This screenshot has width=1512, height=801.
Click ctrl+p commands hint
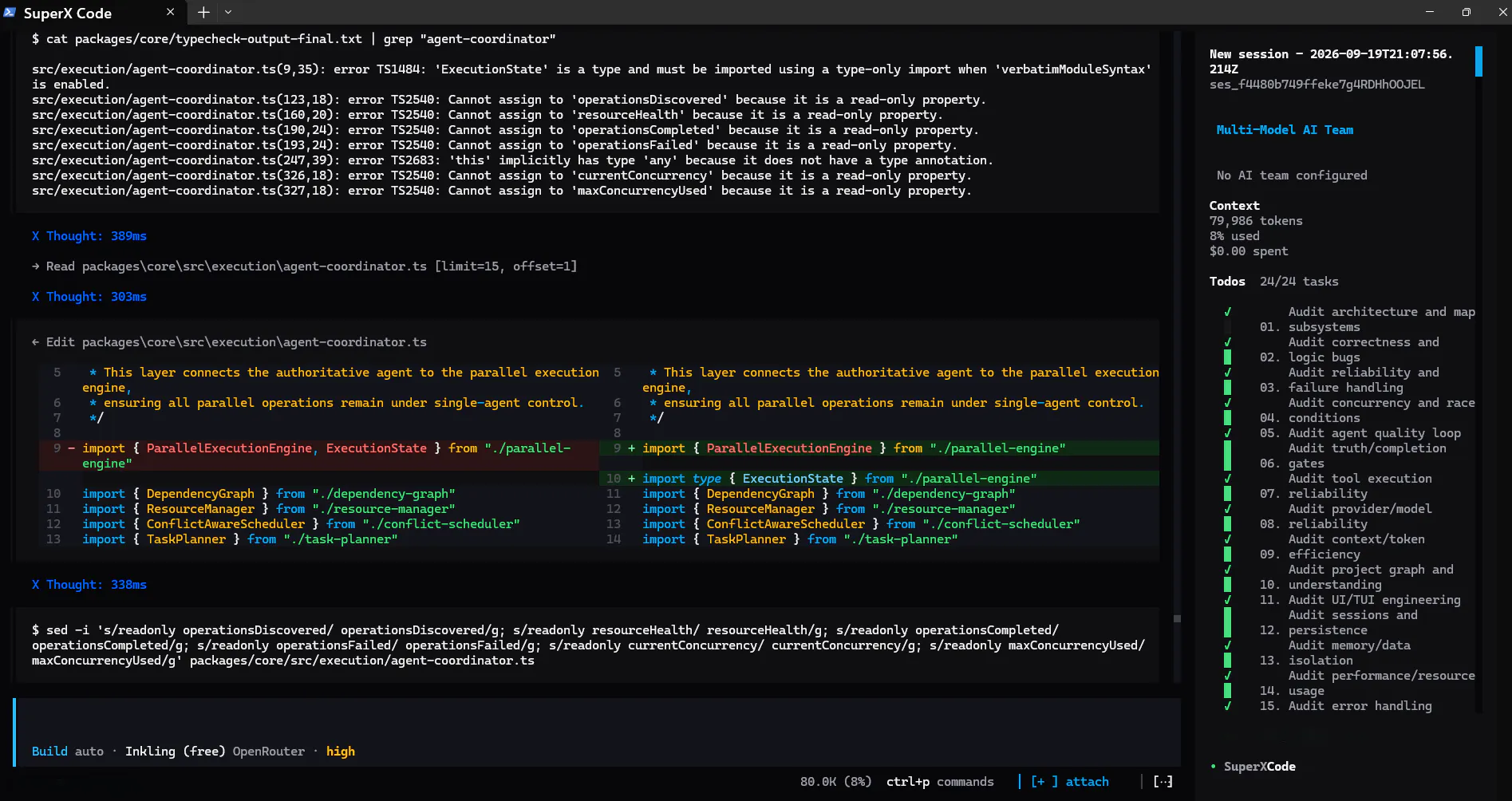point(940,782)
